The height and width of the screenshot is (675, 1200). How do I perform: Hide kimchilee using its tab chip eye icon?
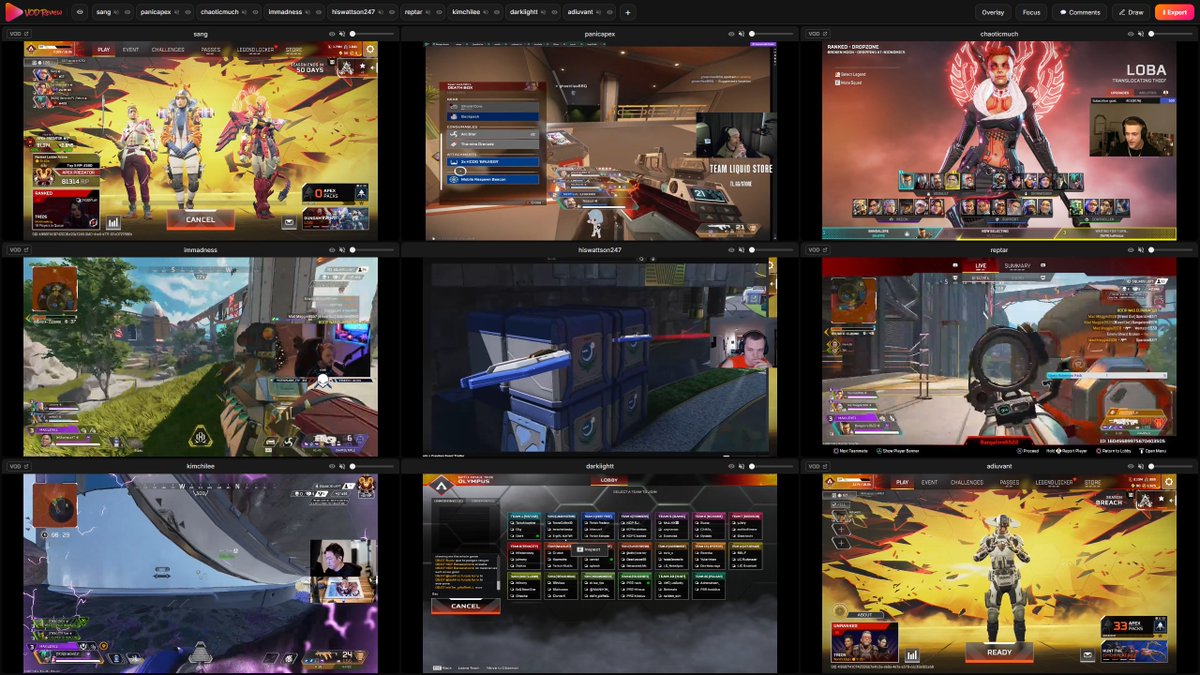click(x=497, y=12)
